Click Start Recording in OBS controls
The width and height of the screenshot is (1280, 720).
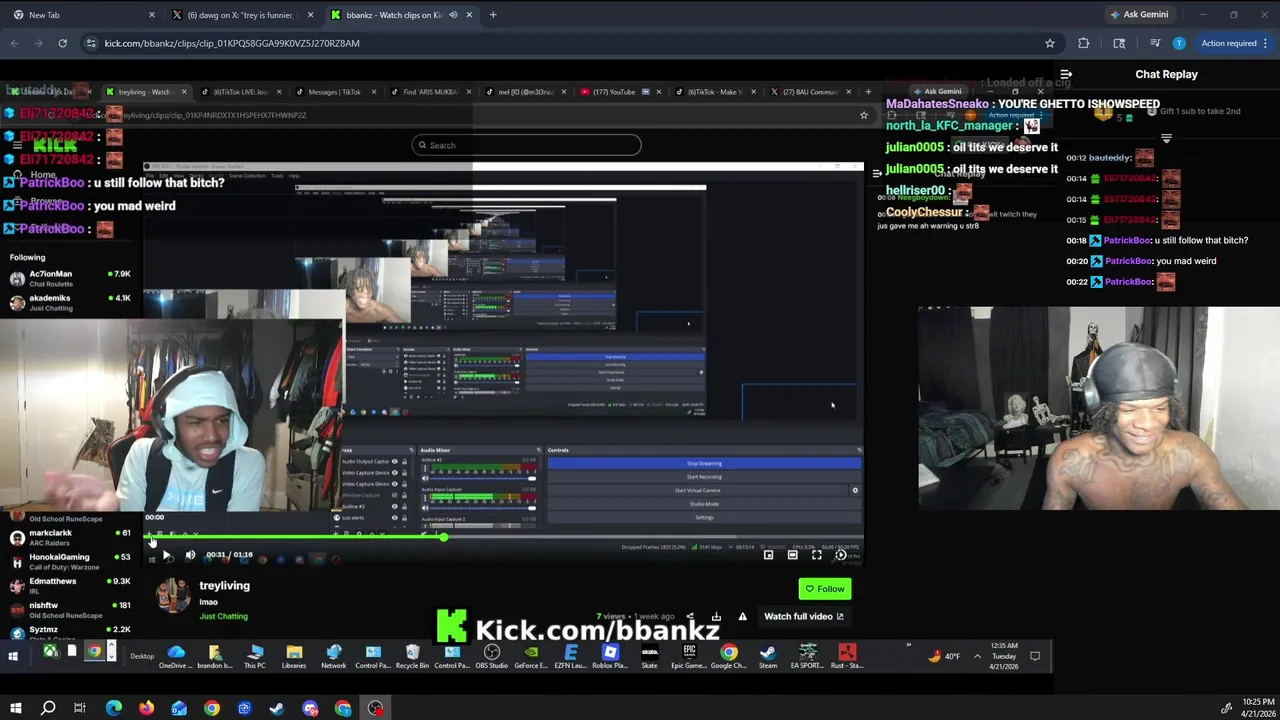704,477
